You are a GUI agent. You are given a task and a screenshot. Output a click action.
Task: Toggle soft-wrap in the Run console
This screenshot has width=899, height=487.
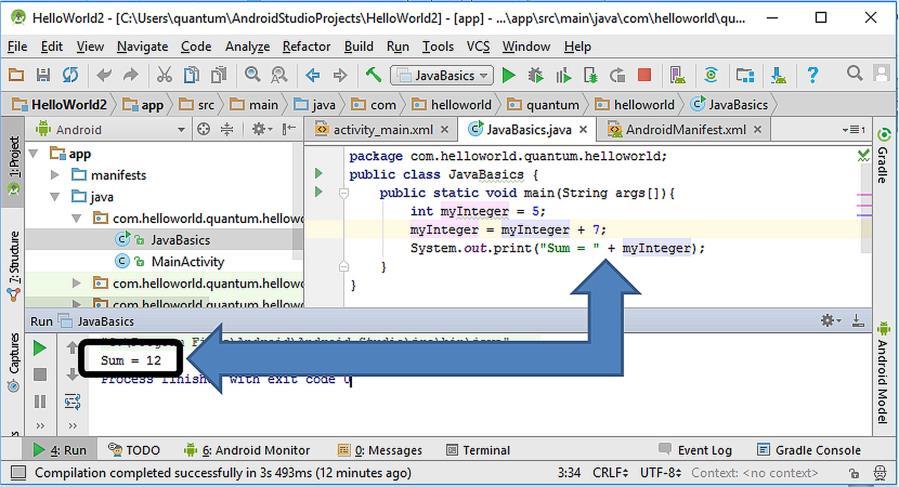[72, 401]
